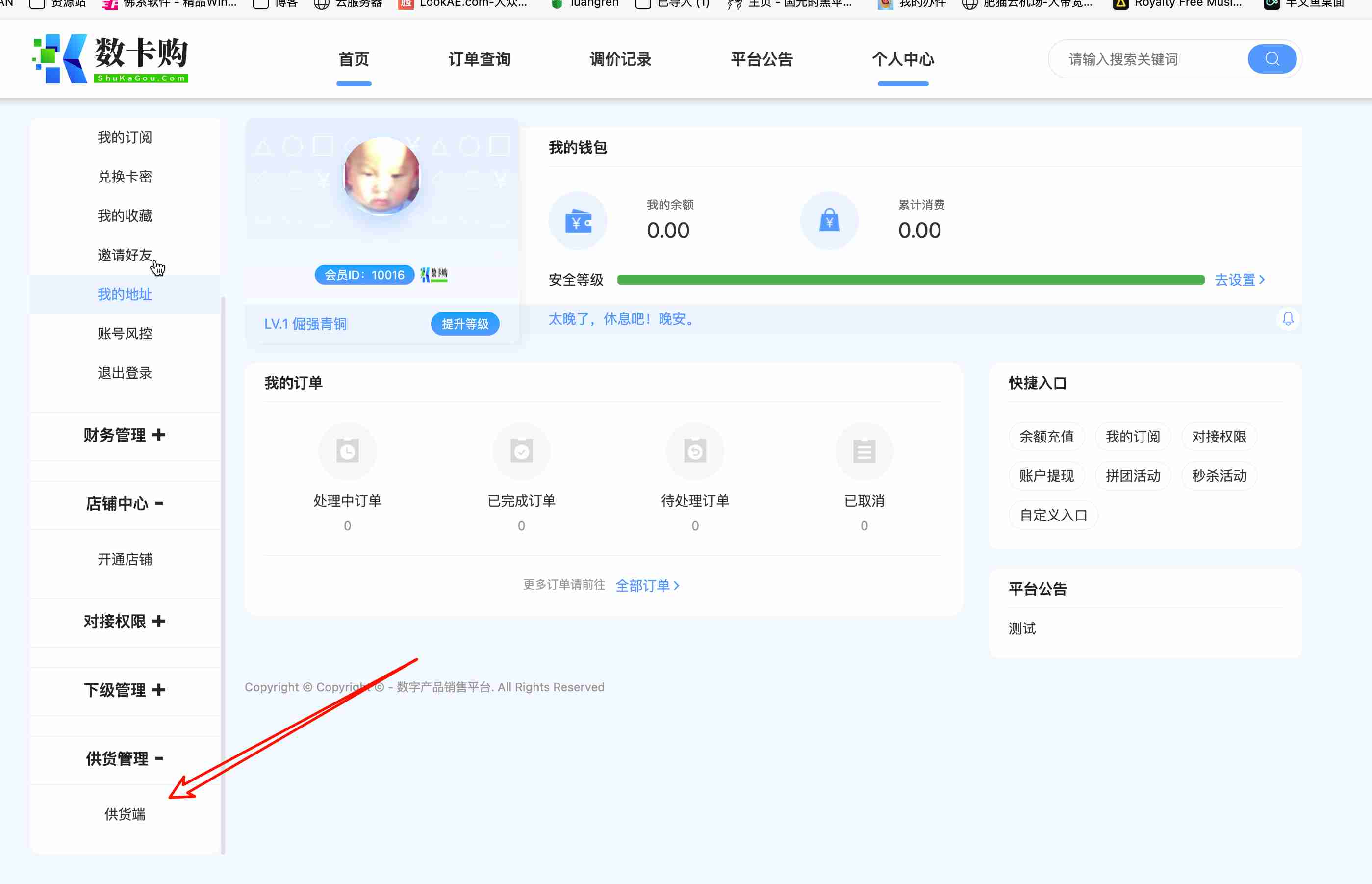This screenshot has width=1372, height=884.
Task: Click the green security level progress bar
Action: tap(910, 280)
